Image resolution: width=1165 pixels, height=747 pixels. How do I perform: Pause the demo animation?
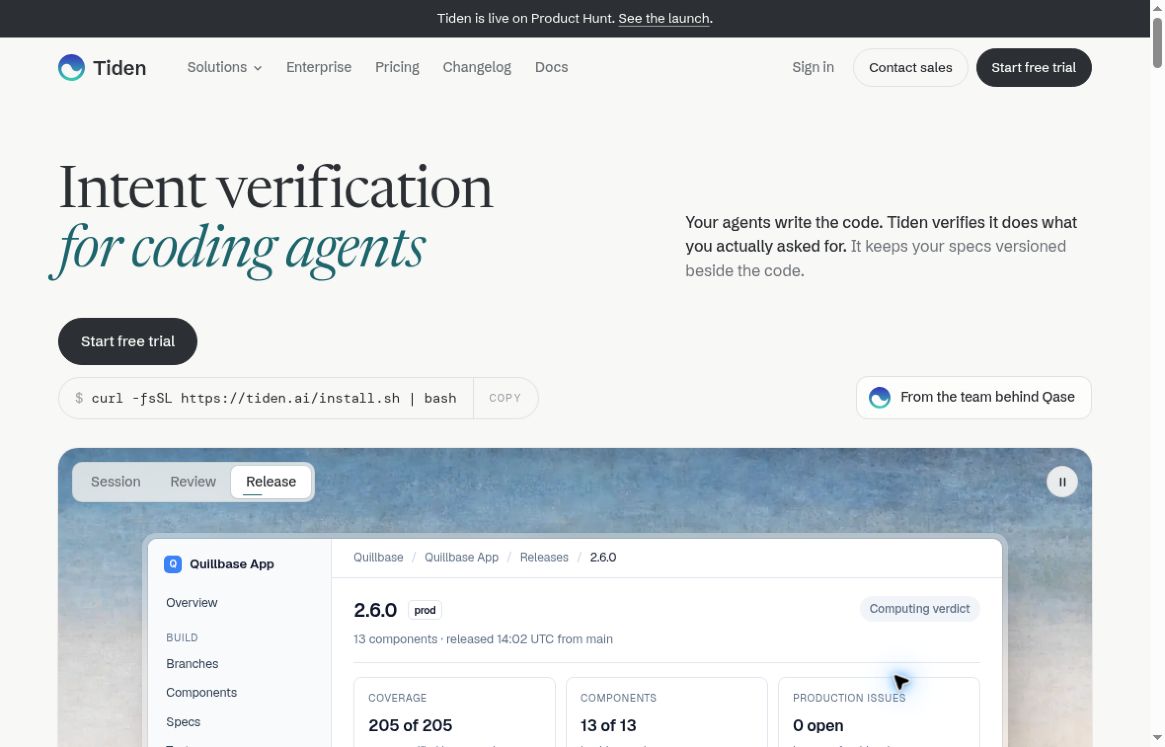click(x=1062, y=482)
